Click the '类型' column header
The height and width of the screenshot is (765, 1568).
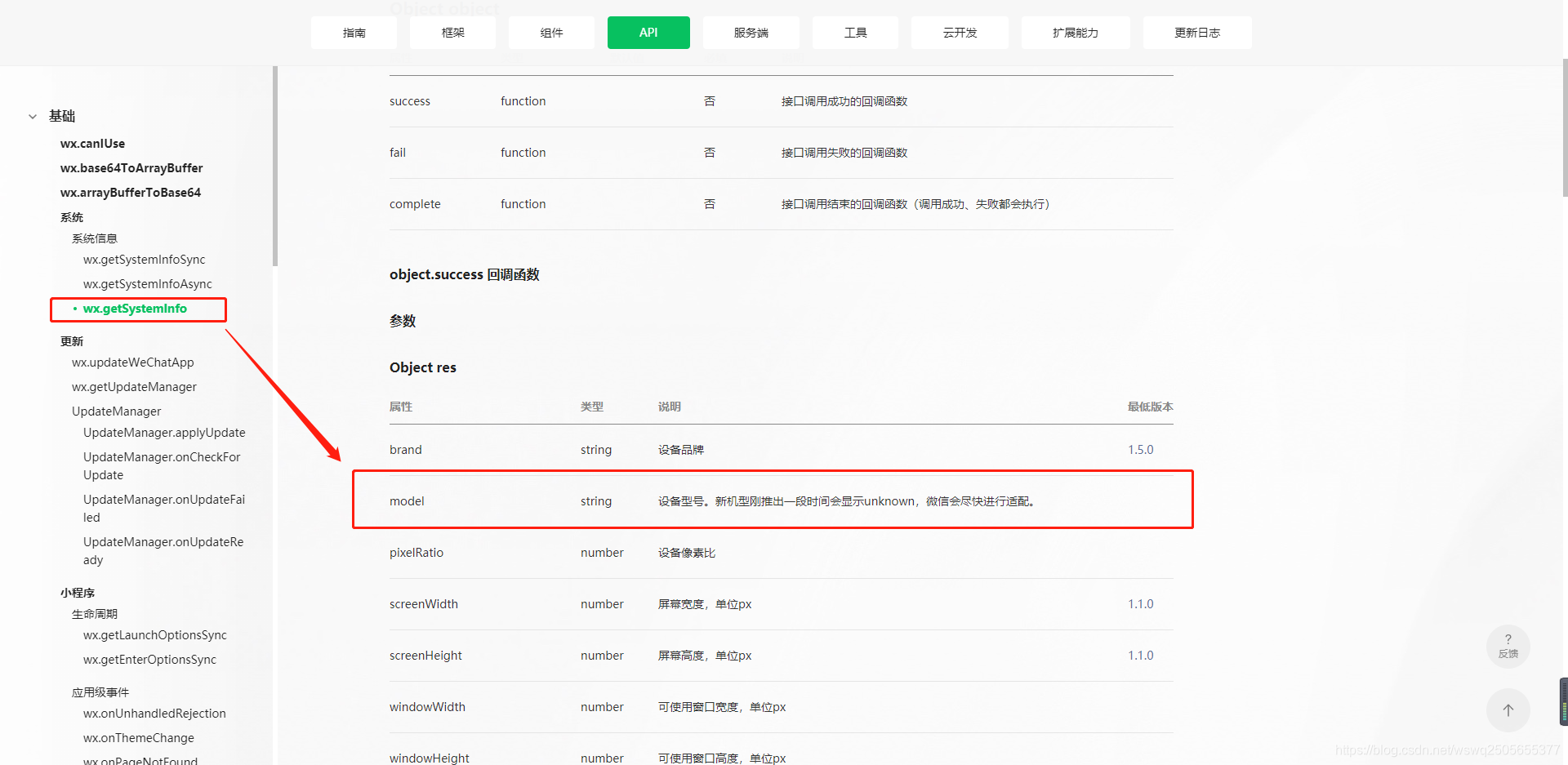(x=592, y=407)
